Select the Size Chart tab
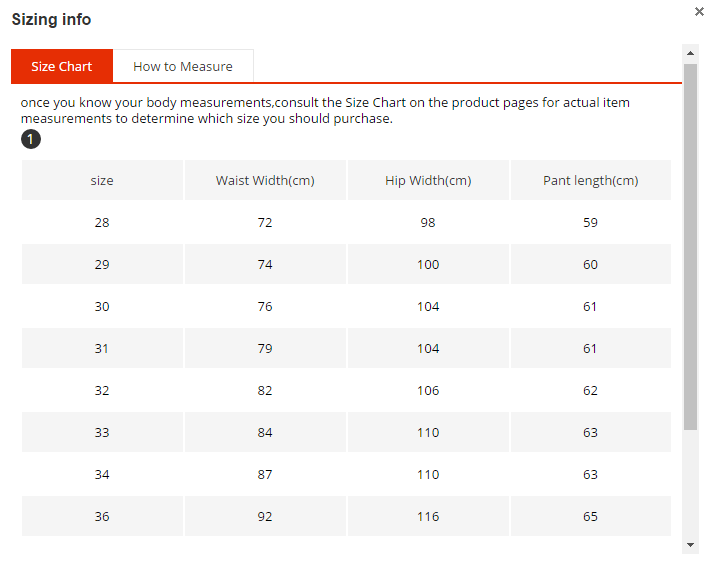 pos(62,66)
